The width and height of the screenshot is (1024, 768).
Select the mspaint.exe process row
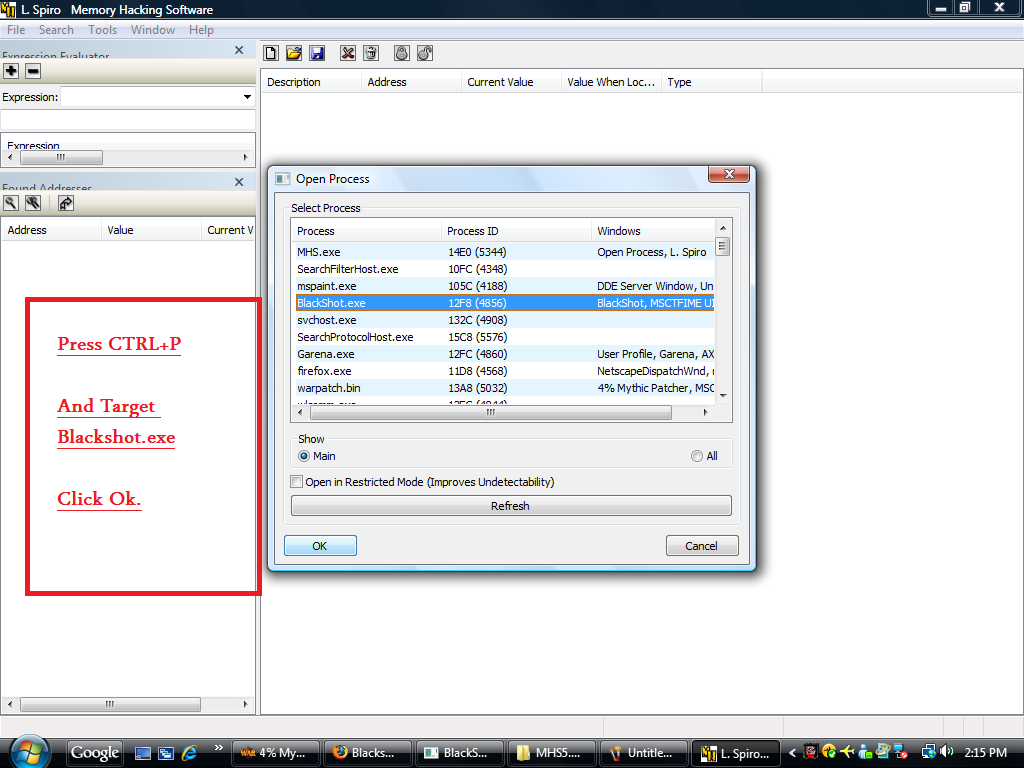(x=505, y=286)
